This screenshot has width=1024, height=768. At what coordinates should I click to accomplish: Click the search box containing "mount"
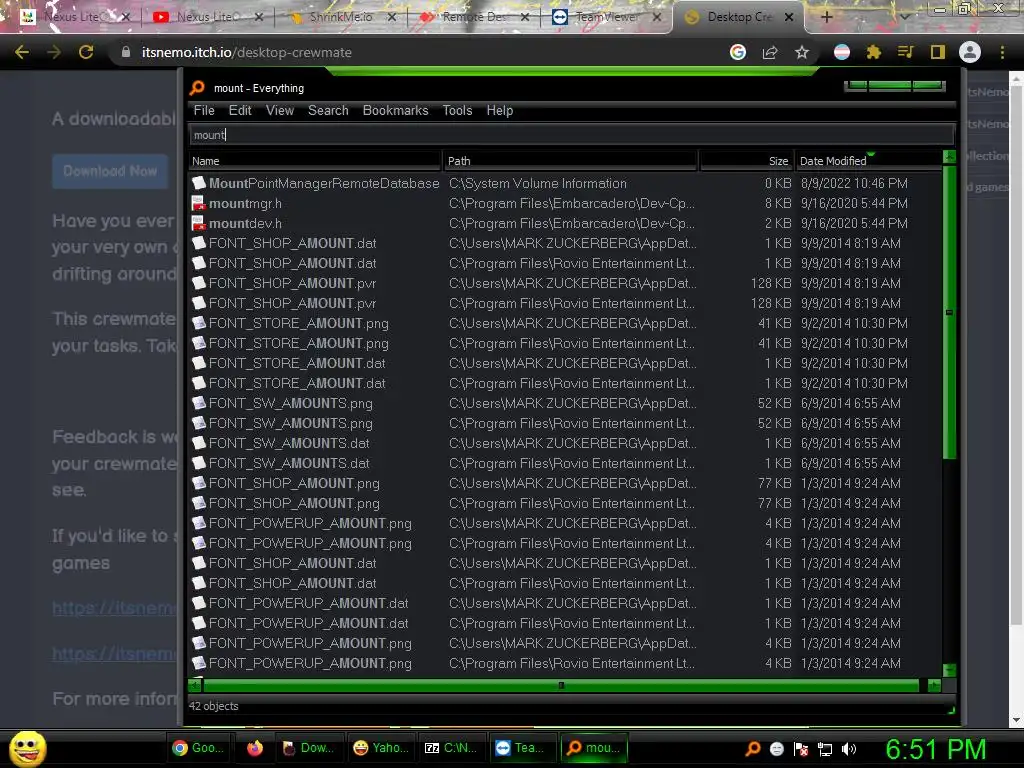(572, 135)
